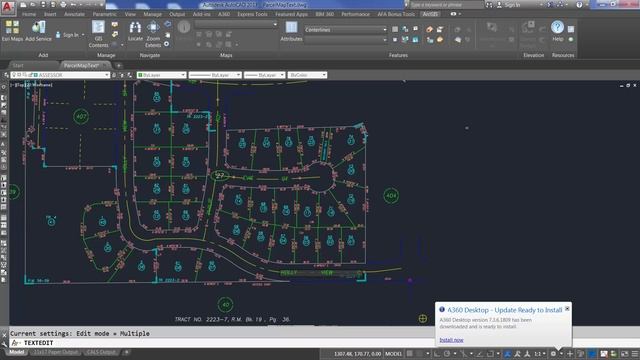Open the Centerlines feature layer dropdown

click(345, 29)
